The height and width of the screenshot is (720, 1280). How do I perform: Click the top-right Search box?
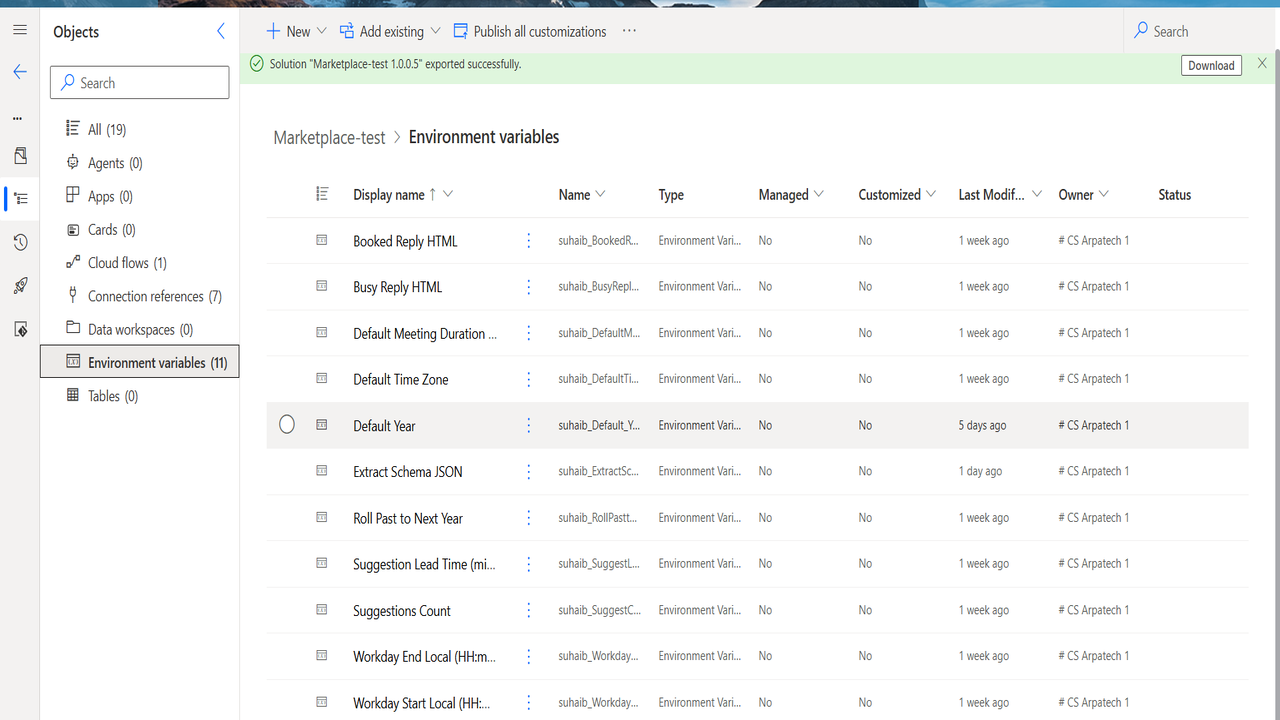(1201, 31)
